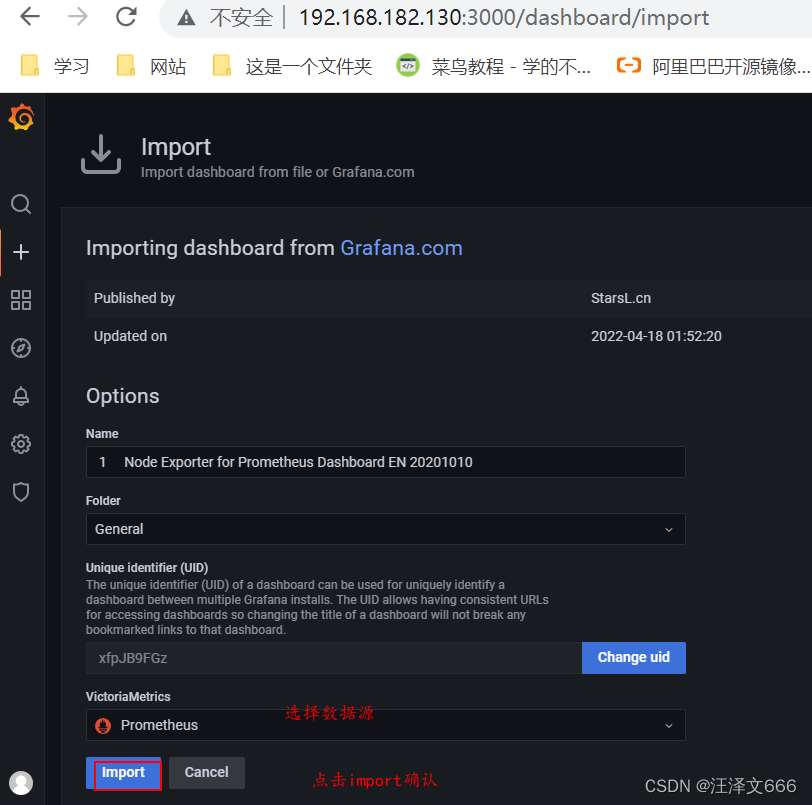Screen dimensions: 812x805
Task: Open the Grafana.com link
Action: [401, 248]
